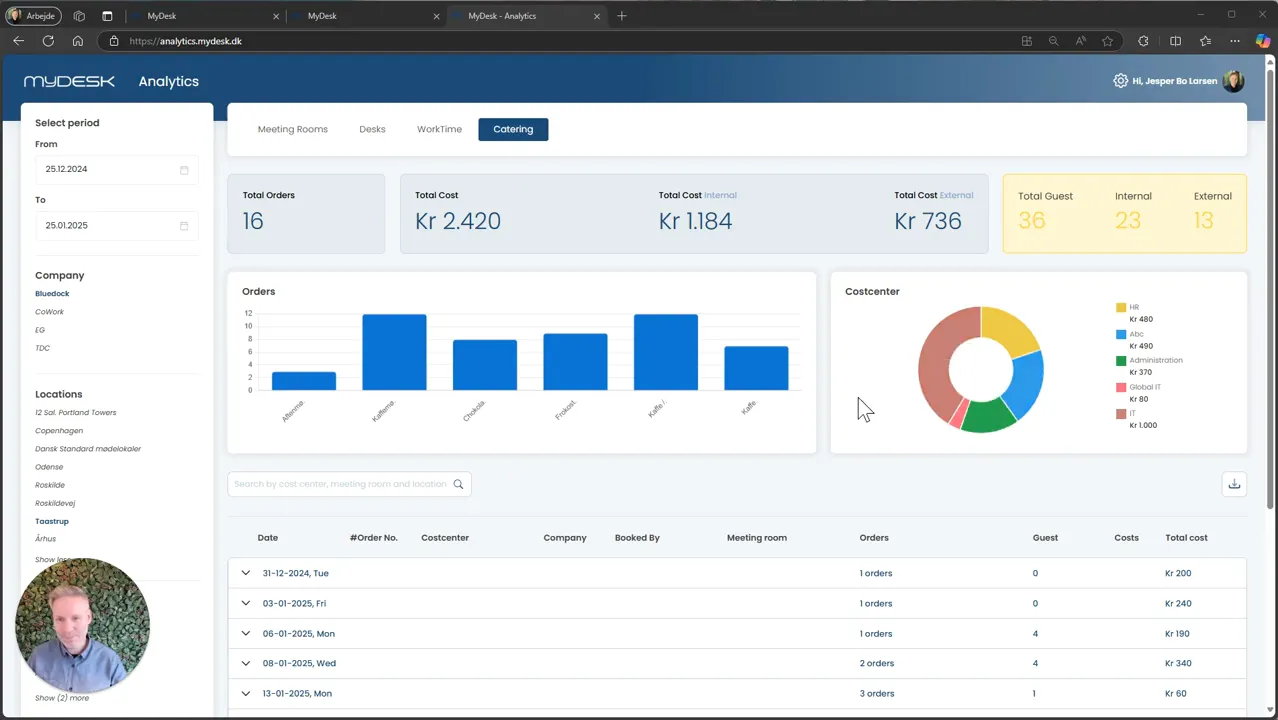Click the "3 orders" cell
Viewport: 1278px width, 720px height.
(876, 693)
